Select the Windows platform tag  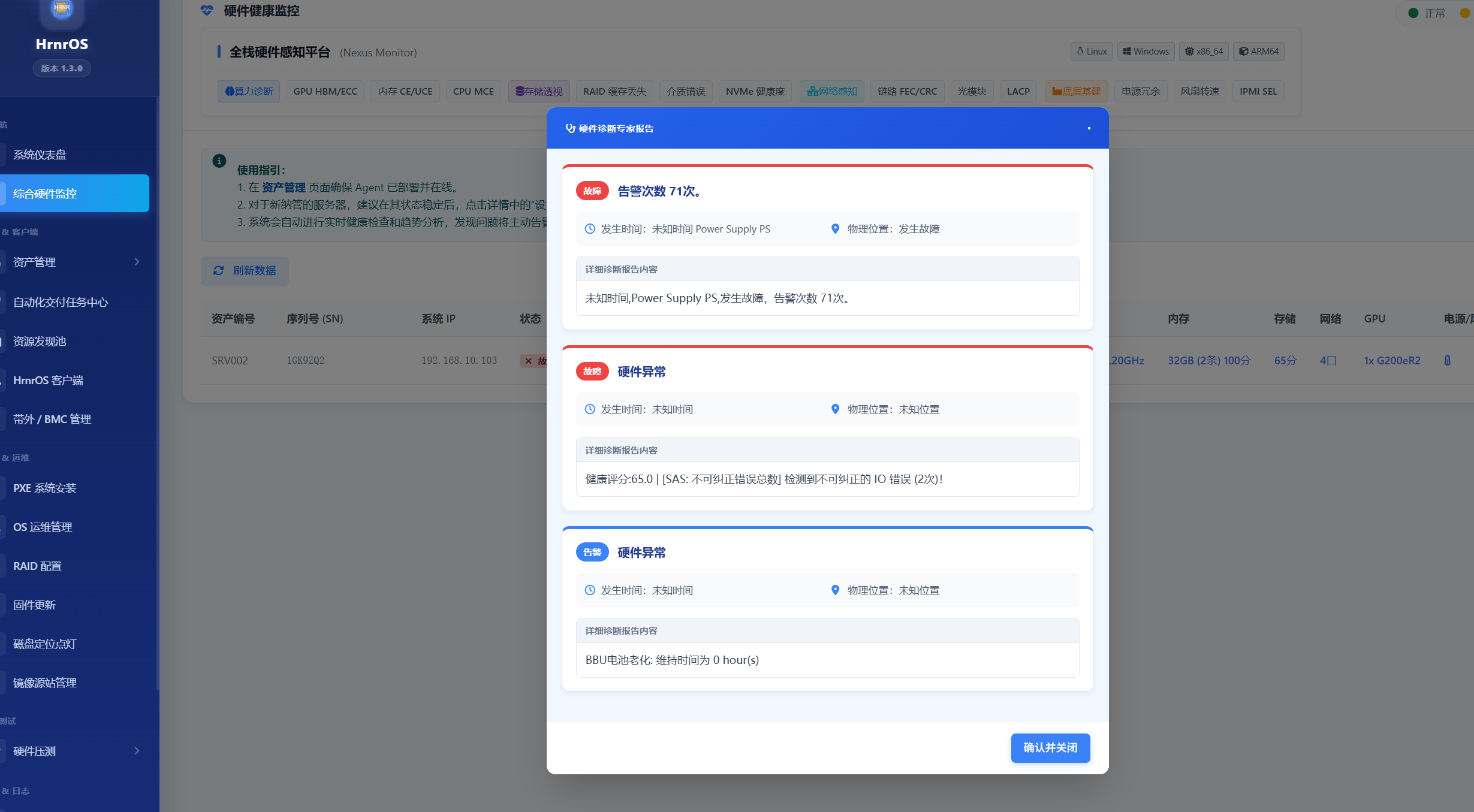(1146, 52)
